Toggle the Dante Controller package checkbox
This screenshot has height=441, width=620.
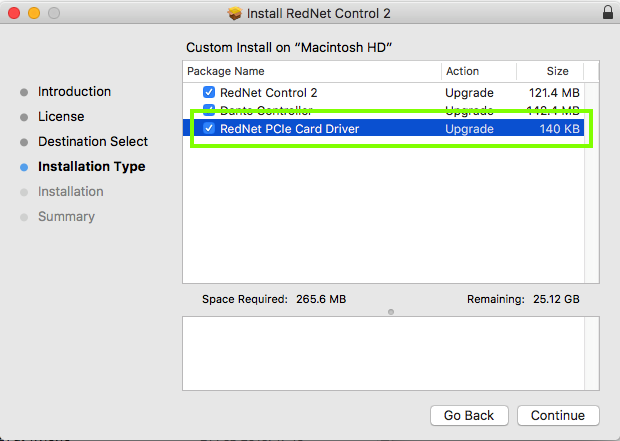(x=209, y=110)
